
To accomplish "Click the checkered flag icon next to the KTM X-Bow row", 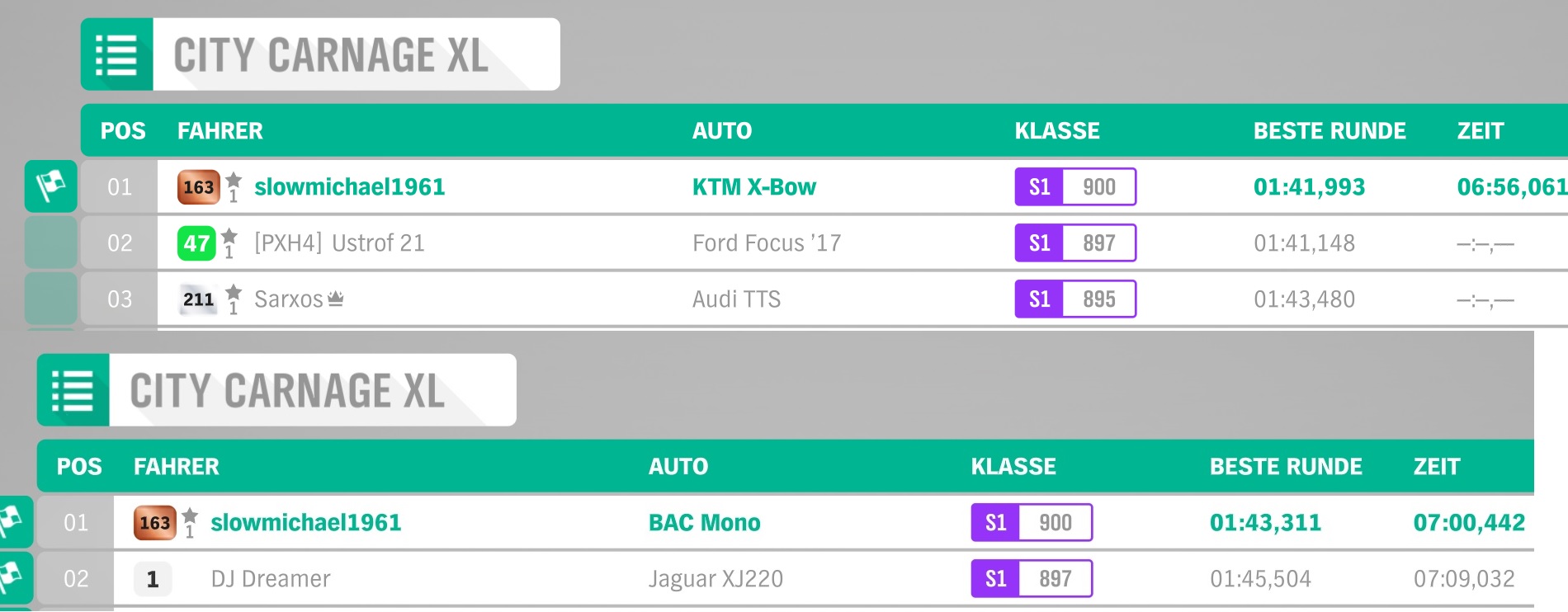I will coord(51,186).
